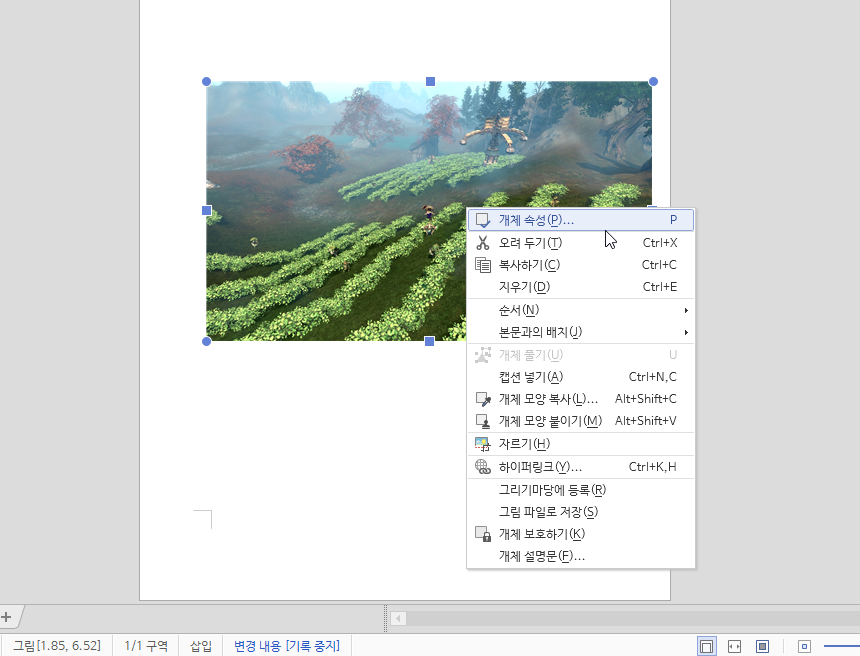The width and height of the screenshot is (860, 656).
Task: Choose 그림 파일로 저장(S)
Action: (581, 512)
